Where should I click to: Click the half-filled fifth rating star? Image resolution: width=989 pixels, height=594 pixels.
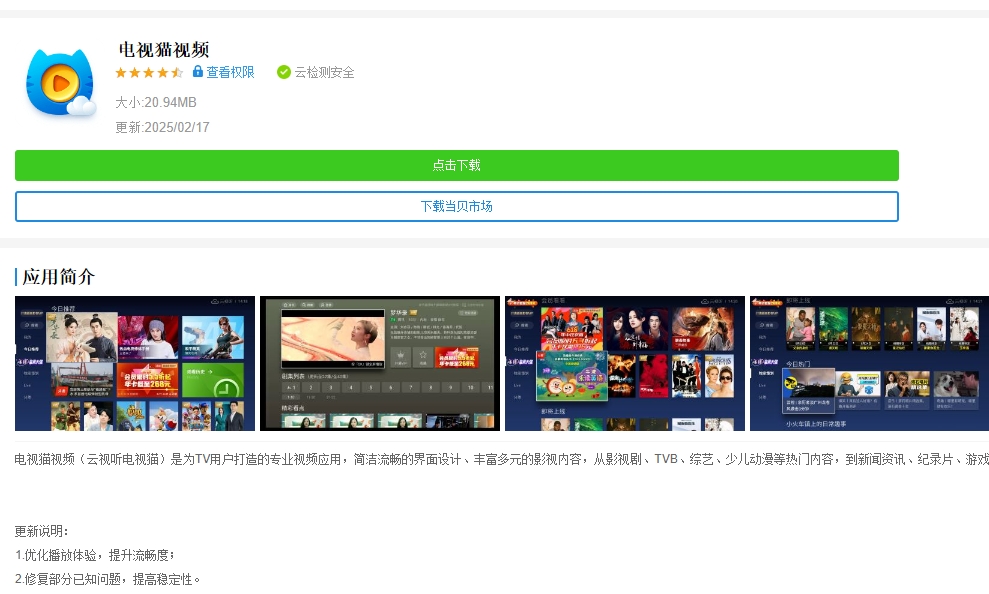coord(177,72)
